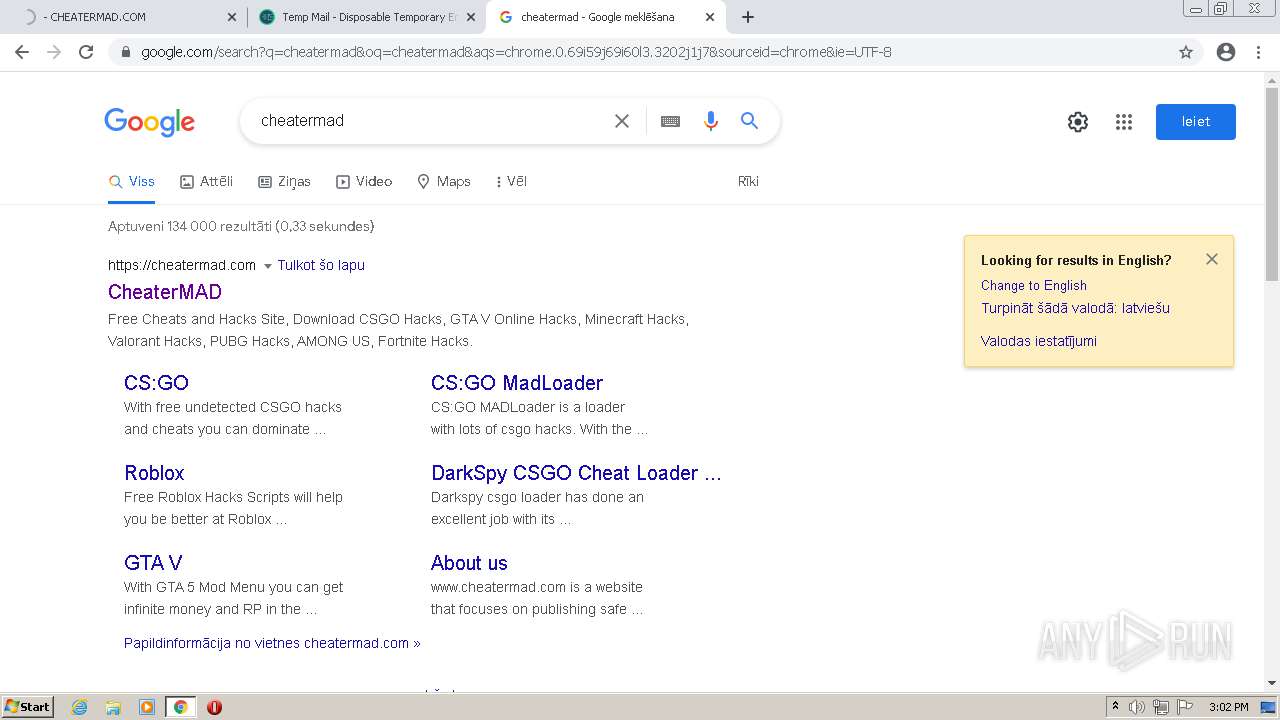The image size is (1280, 720).
Task: Close the Temp Mail tab
Action: 471,17
